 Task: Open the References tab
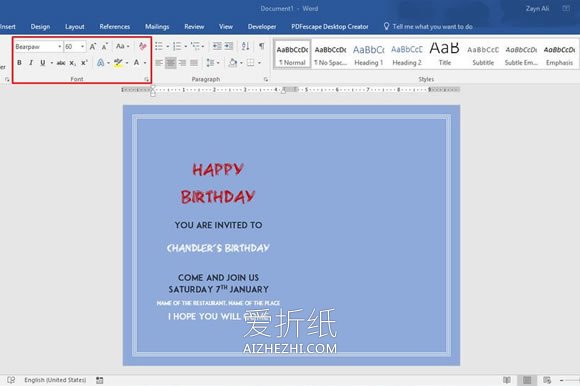coord(115,27)
